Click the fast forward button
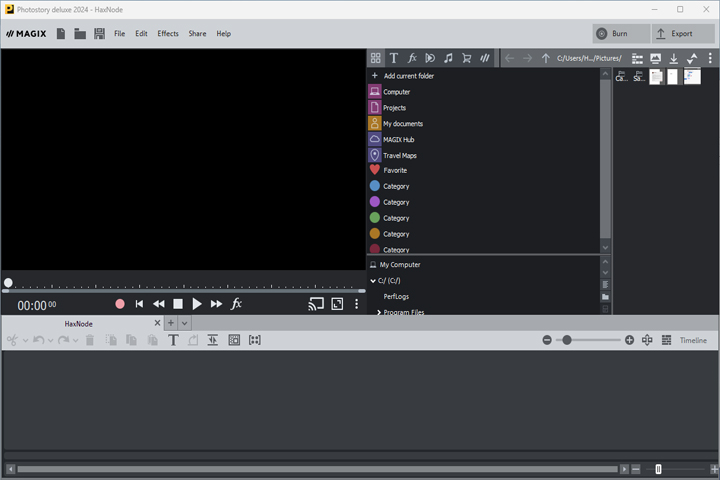720x480 pixels. pyautogui.click(x=216, y=304)
